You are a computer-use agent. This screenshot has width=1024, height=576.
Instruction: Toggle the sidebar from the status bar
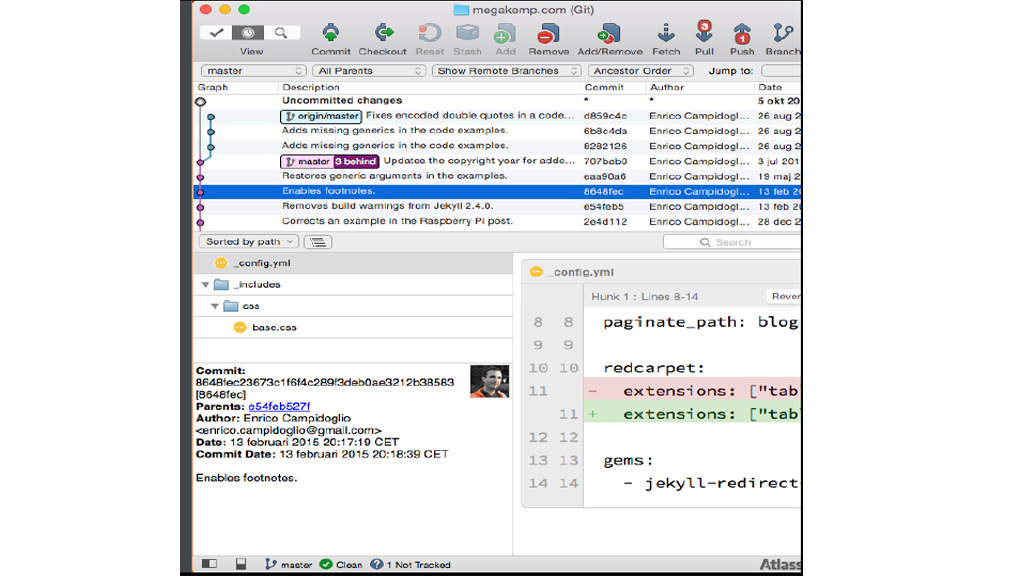(209, 564)
